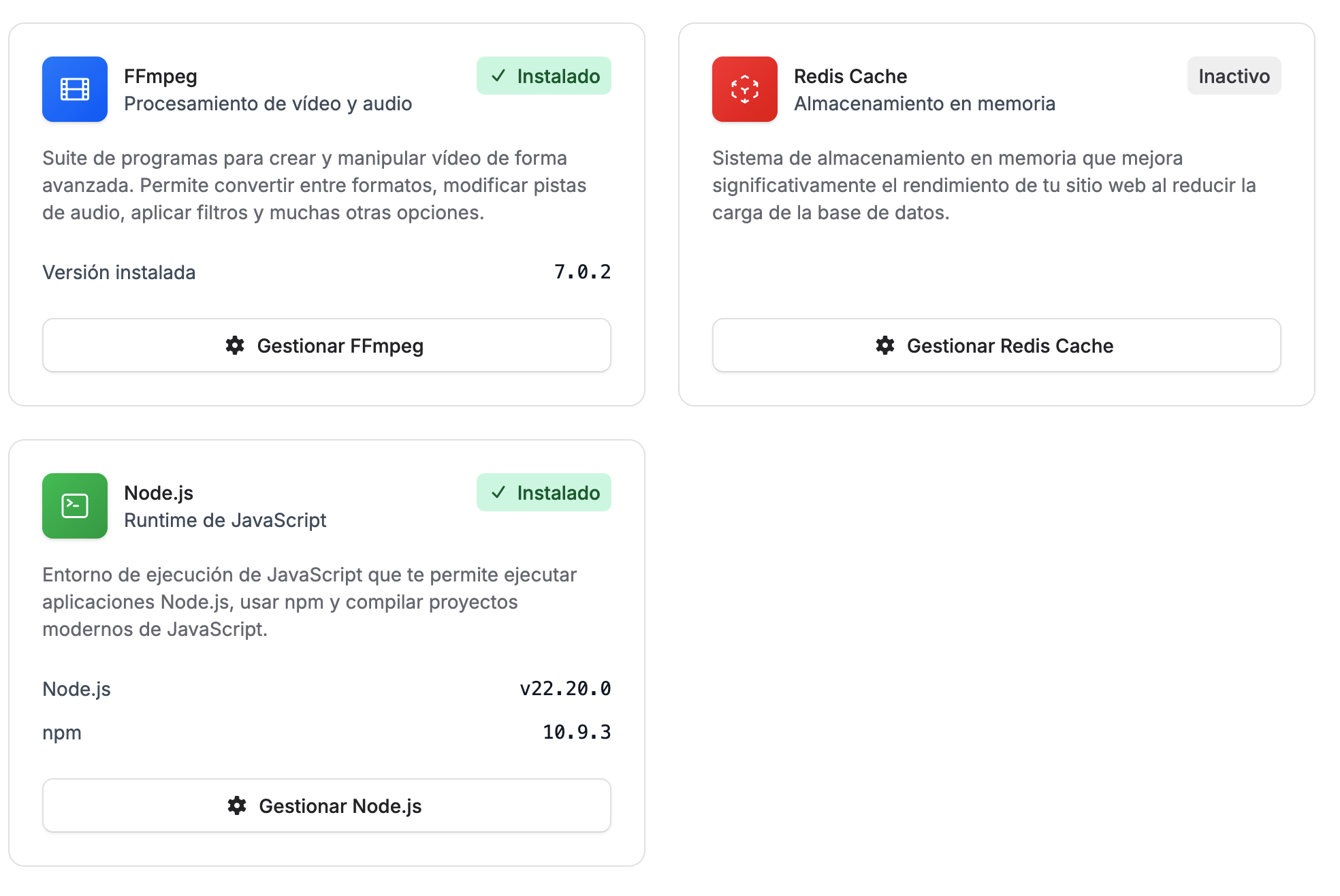Click the FFmpeg card title
This screenshot has width=1340, height=896.
point(161,76)
